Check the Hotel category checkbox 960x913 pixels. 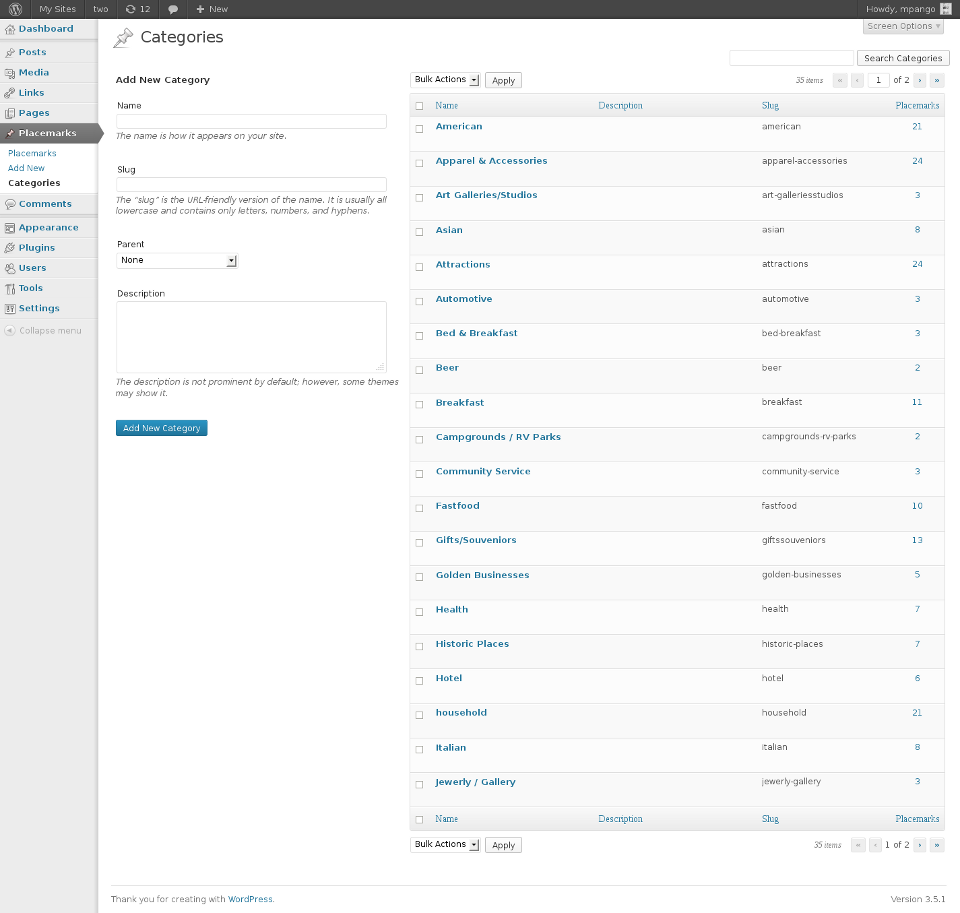coord(419,680)
